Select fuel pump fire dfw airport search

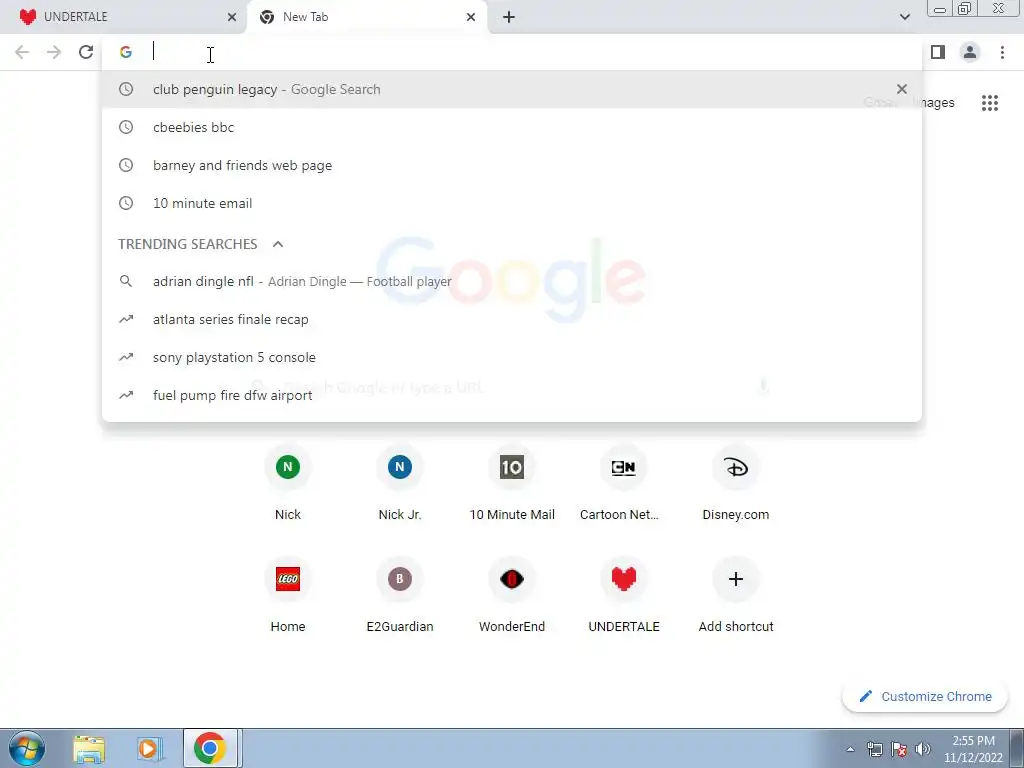[511, 395]
